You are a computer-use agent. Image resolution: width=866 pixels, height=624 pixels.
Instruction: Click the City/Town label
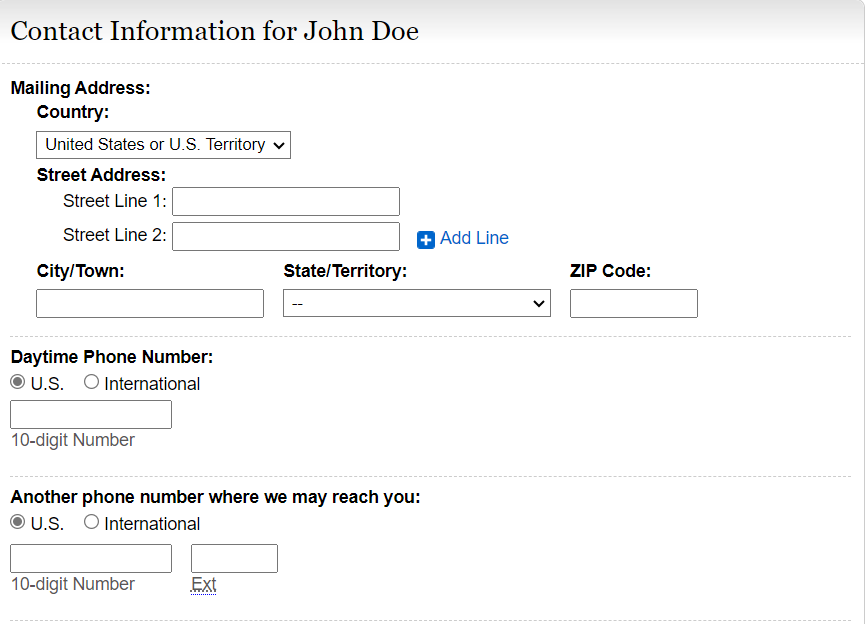pos(81,270)
